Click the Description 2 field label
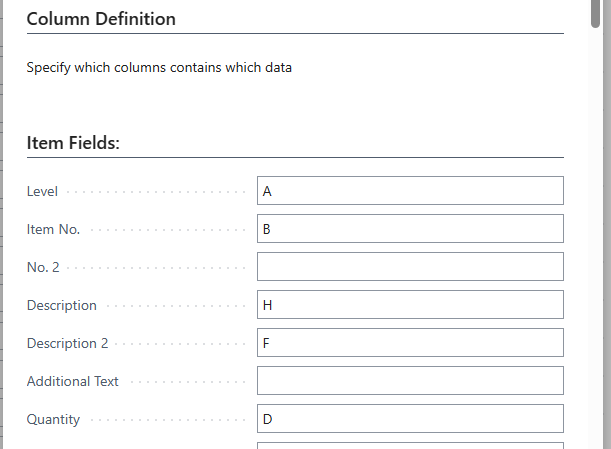Screen dimensions: 611x449 (x=67, y=343)
